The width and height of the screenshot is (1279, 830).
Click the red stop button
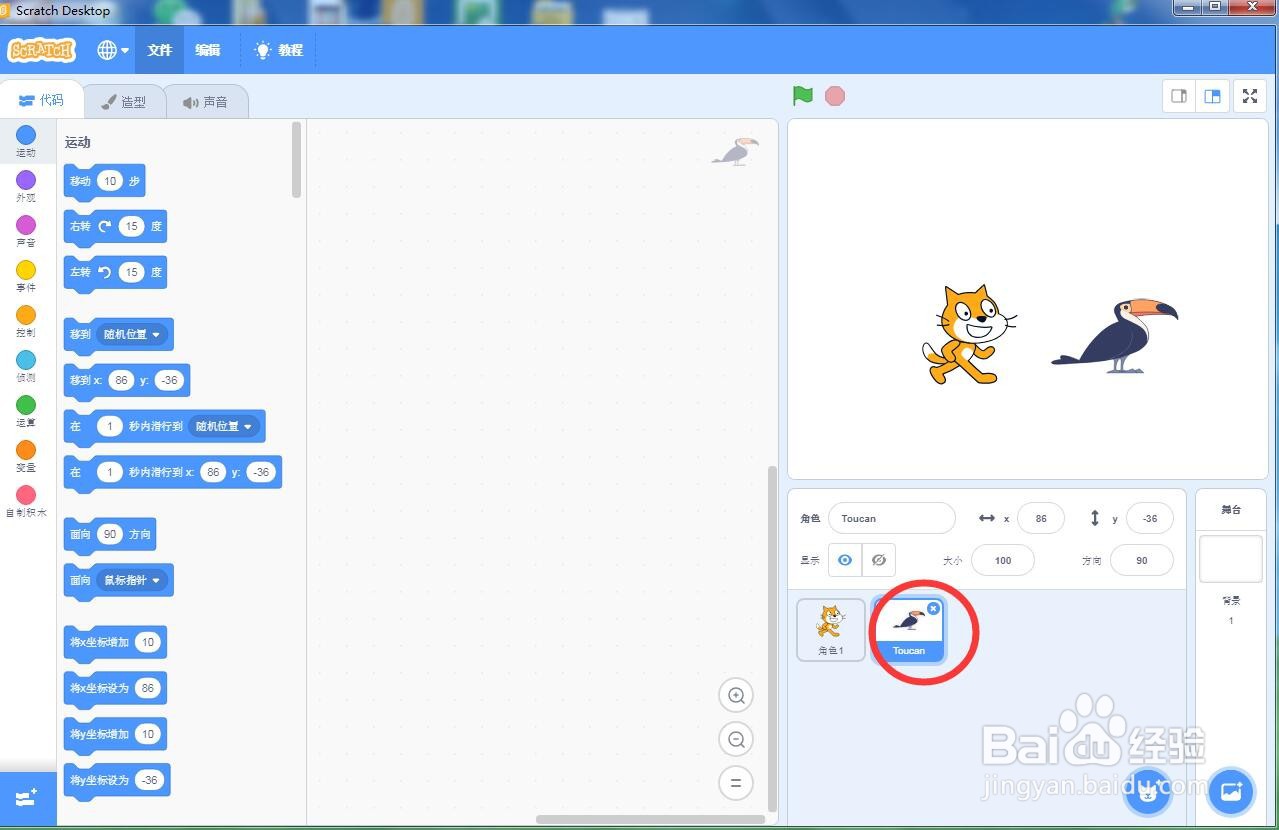click(835, 96)
